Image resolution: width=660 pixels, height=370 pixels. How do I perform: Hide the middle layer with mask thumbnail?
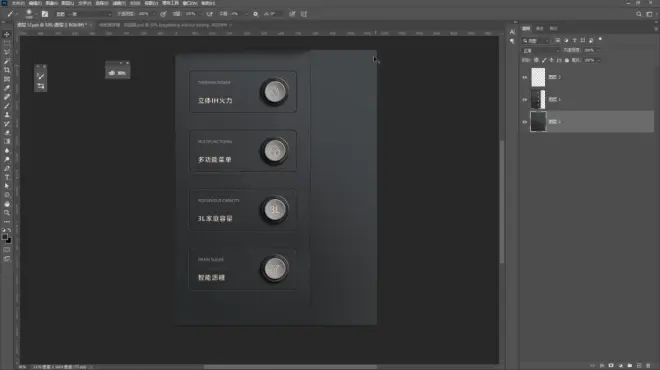[x=524, y=100]
